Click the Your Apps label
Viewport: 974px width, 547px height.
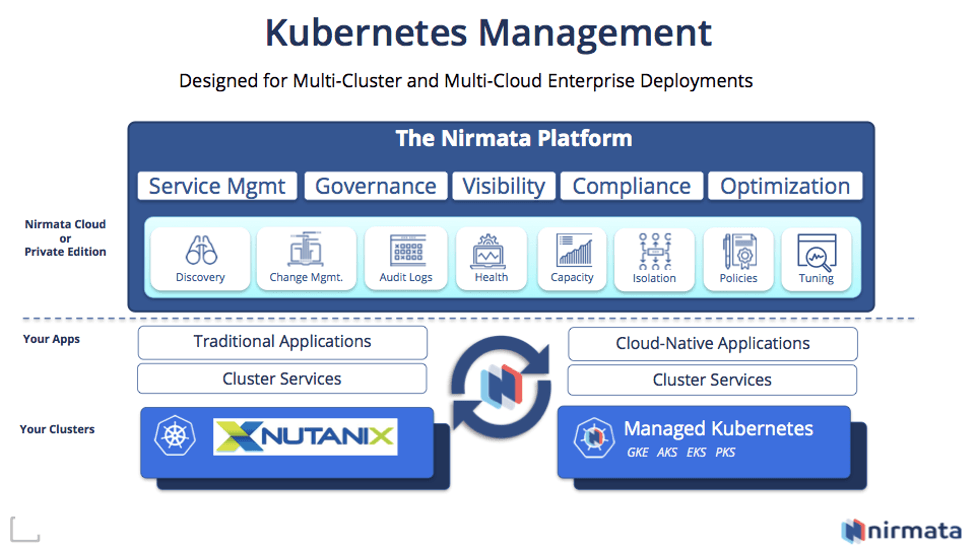52,339
